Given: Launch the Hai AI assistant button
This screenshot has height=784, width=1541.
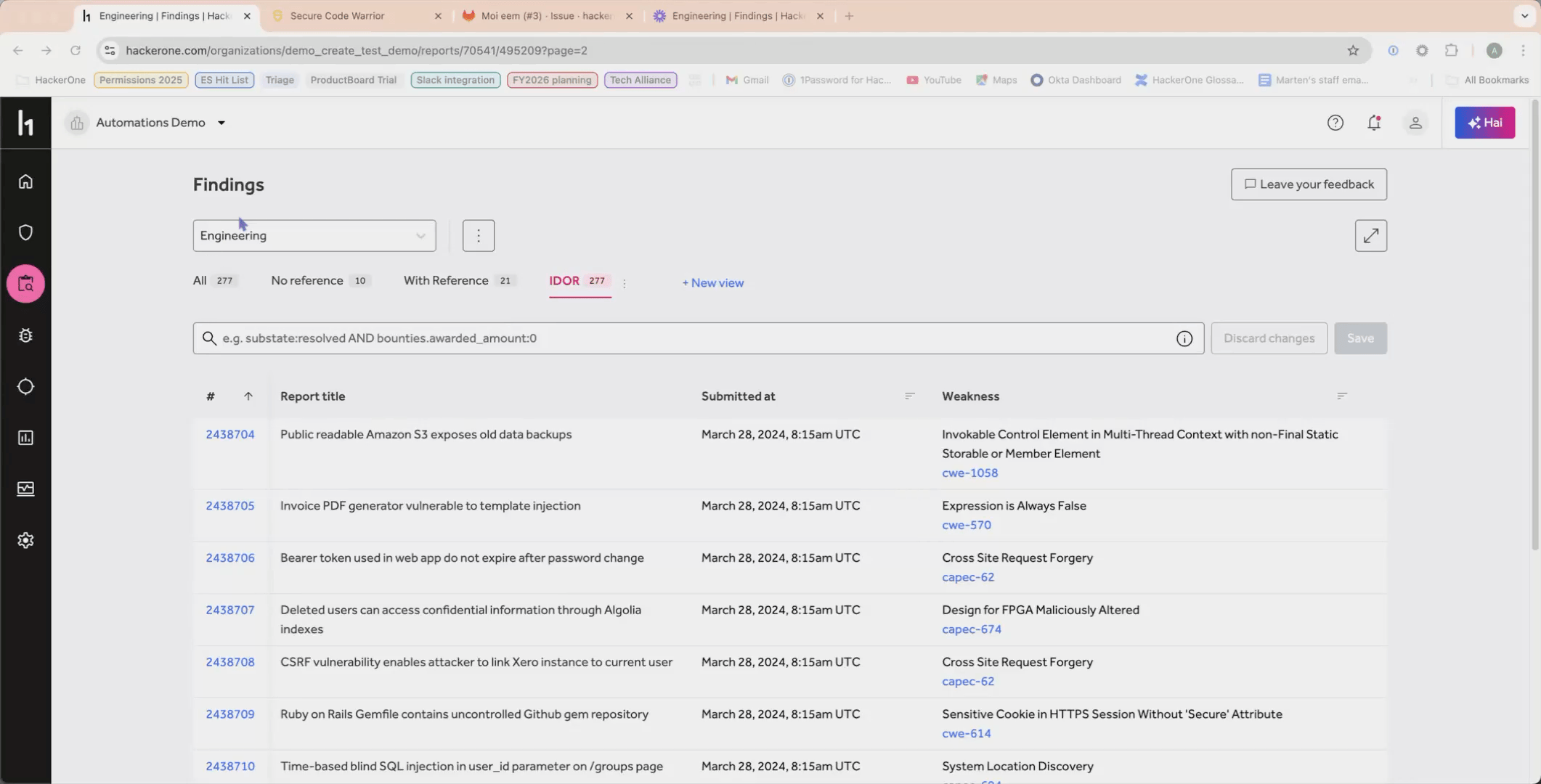Looking at the screenshot, I should pyautogui.click(x=1484, y=122).
